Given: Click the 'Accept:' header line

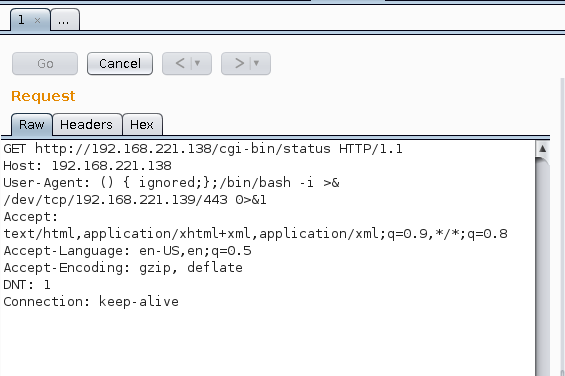Looking at the screenshot, I should pos(31,217).
